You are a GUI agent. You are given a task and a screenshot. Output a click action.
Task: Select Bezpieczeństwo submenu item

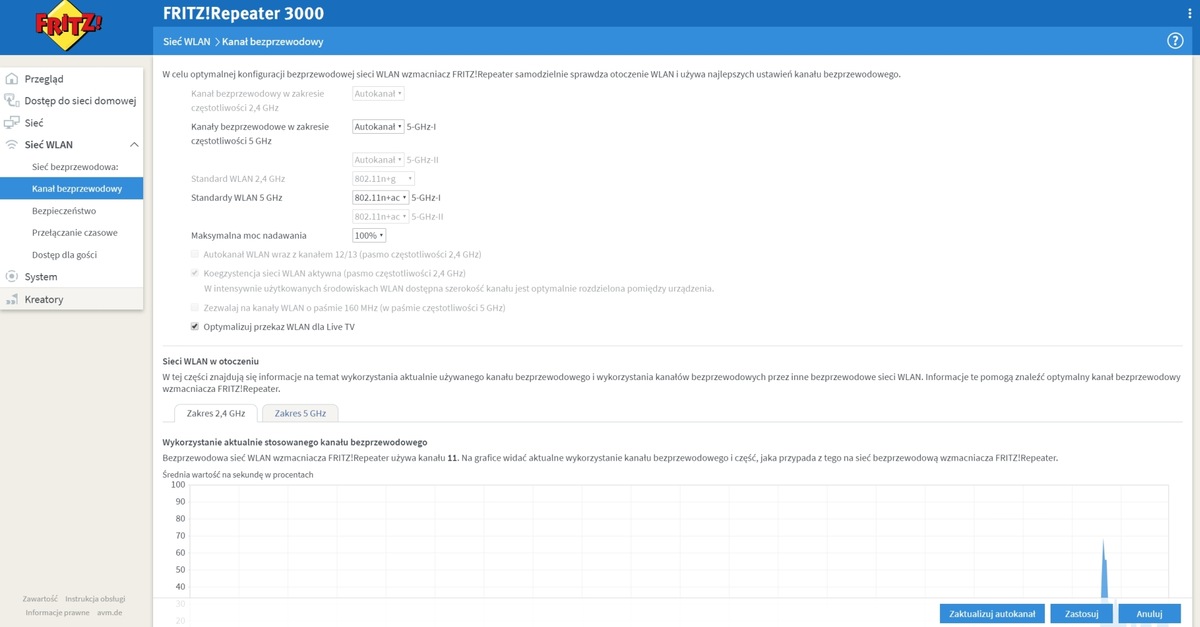point(64,211)
